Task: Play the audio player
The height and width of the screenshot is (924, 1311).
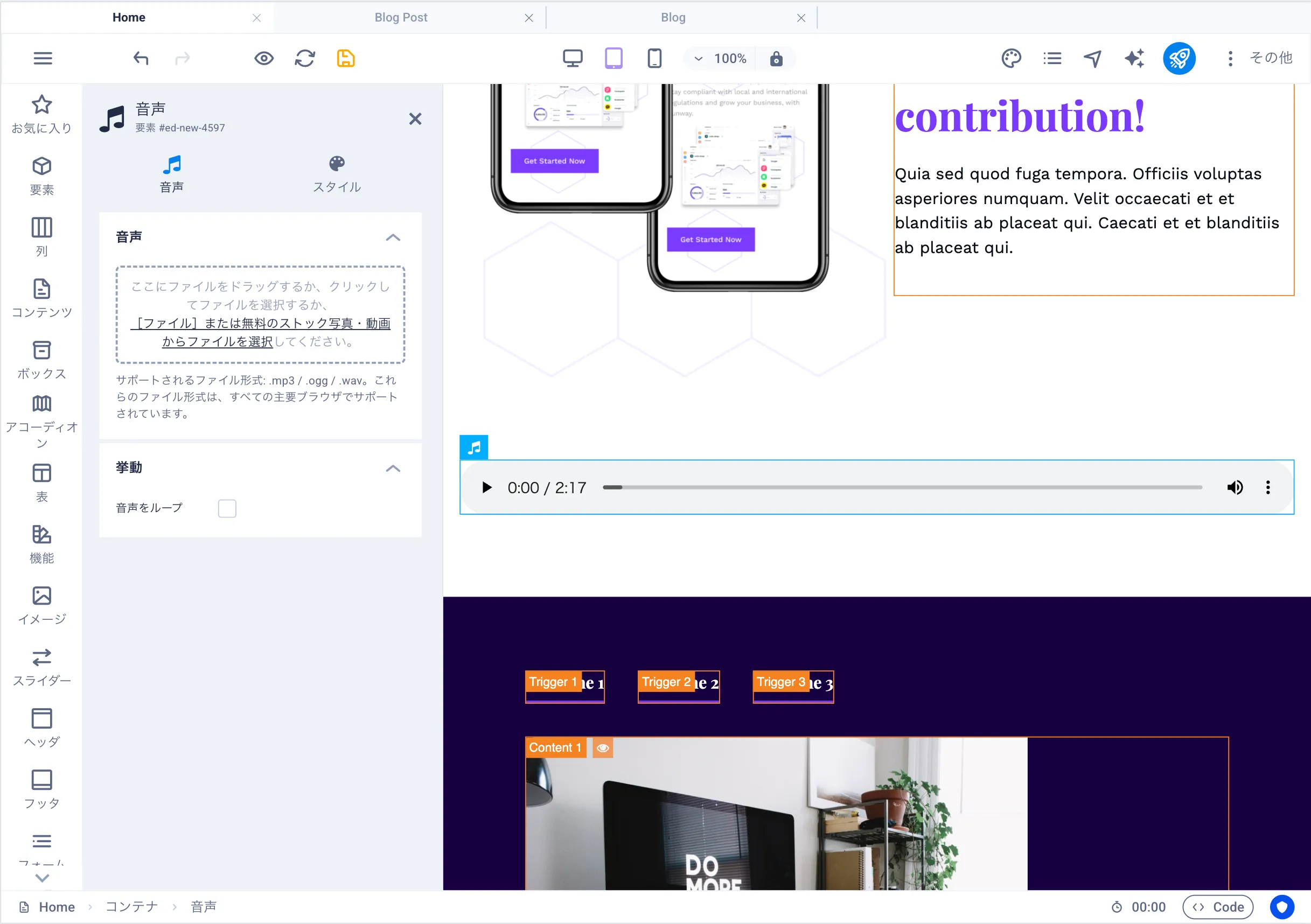Action: point(486,487)
